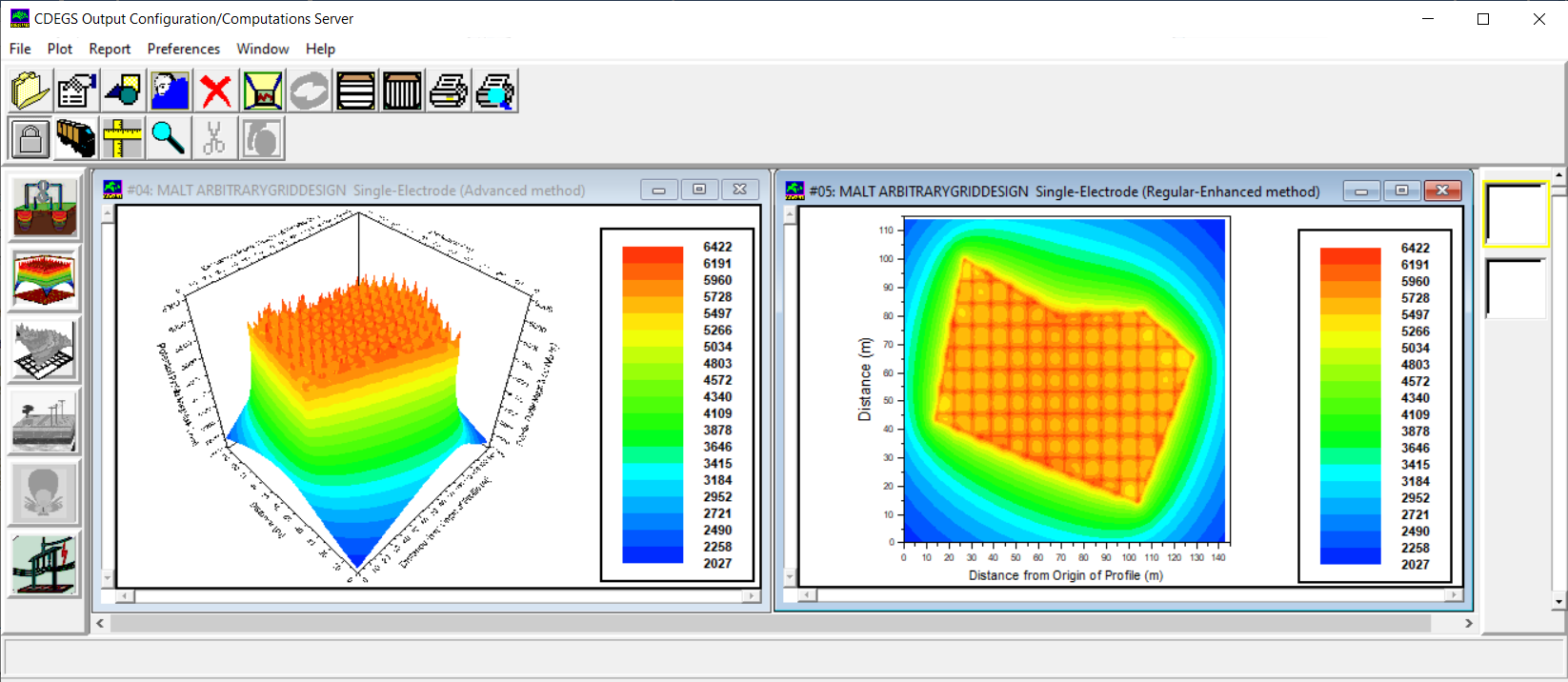This screenshot has height=682, width=1568.
Task: Click the #04 MALT ARBITRARYGRIDDESIGN window title
Action: click(356, 191)
